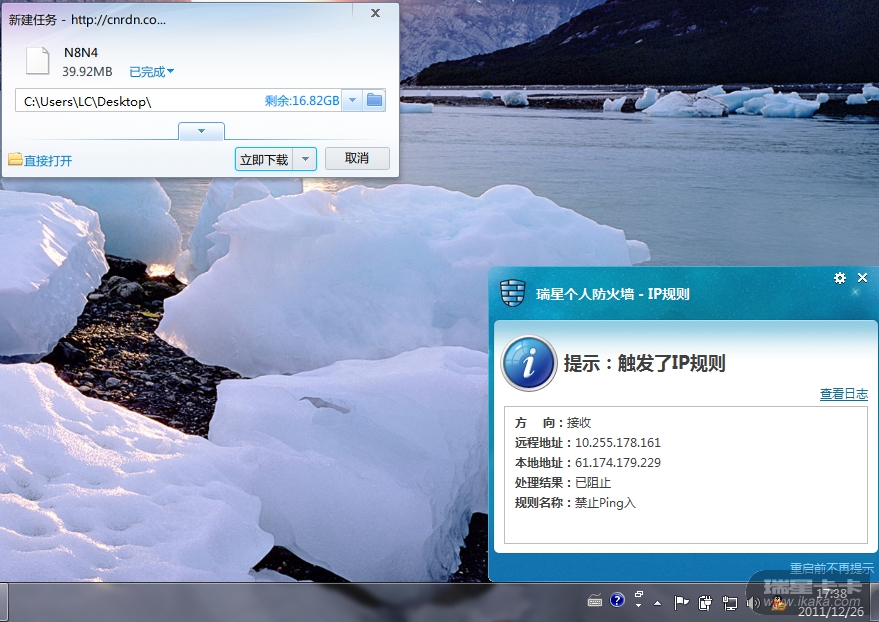Click the volume speaker tray icon

click(753, 603)
